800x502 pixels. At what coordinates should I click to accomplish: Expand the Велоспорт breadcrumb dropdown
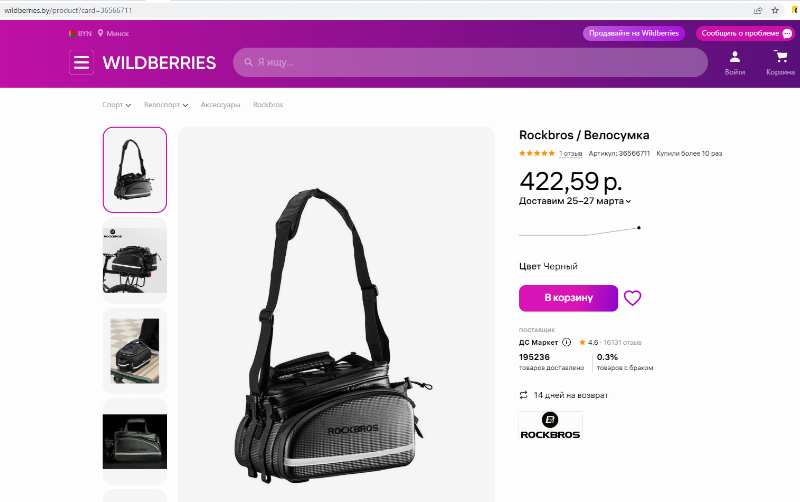[x=185, y=105]
